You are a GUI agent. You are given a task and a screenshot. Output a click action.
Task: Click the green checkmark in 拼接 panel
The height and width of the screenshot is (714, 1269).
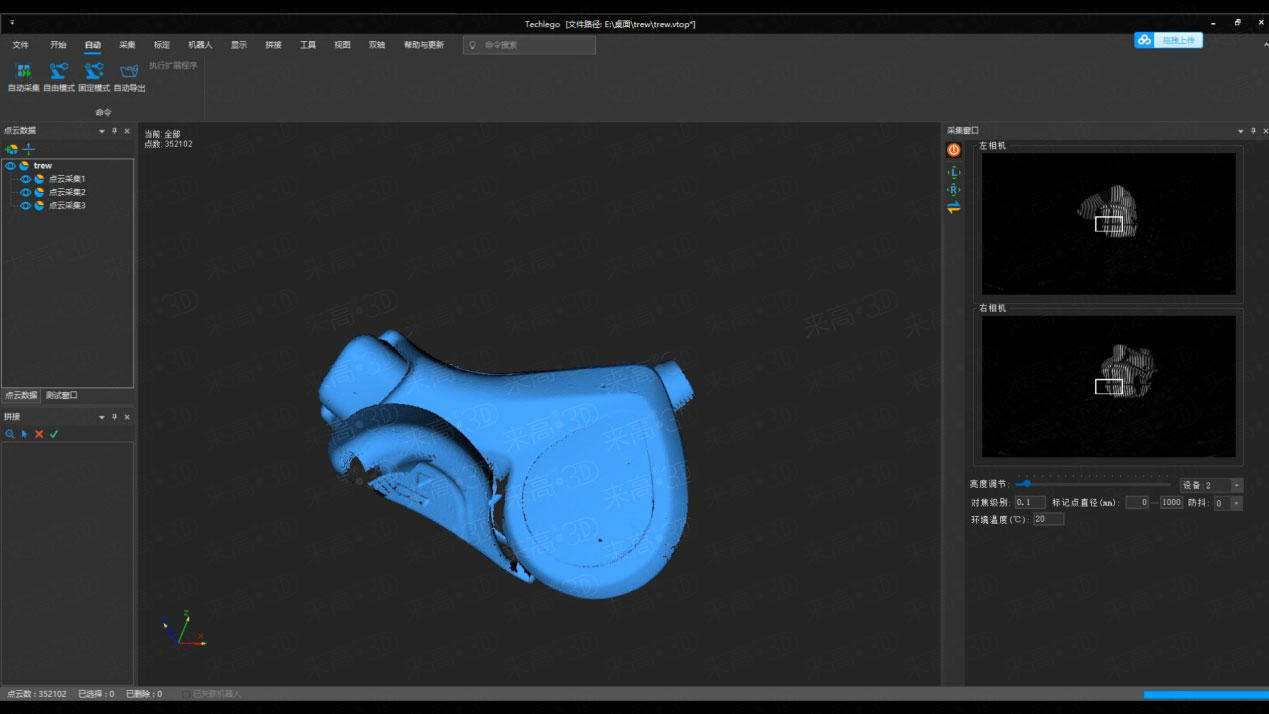pyautogui.click(x=54, y=434)
